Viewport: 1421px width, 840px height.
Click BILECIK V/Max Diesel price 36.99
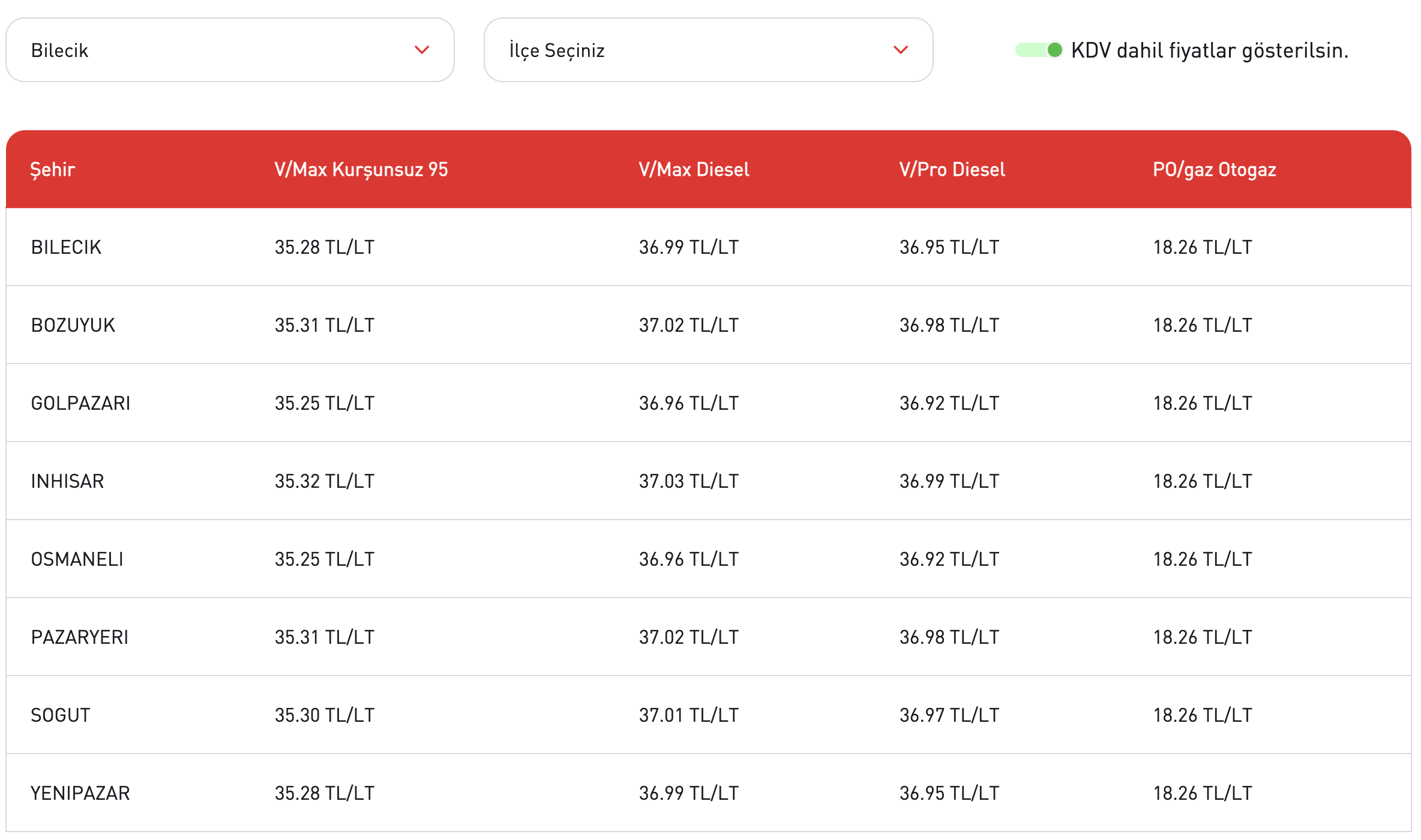[x=688, y=247]
